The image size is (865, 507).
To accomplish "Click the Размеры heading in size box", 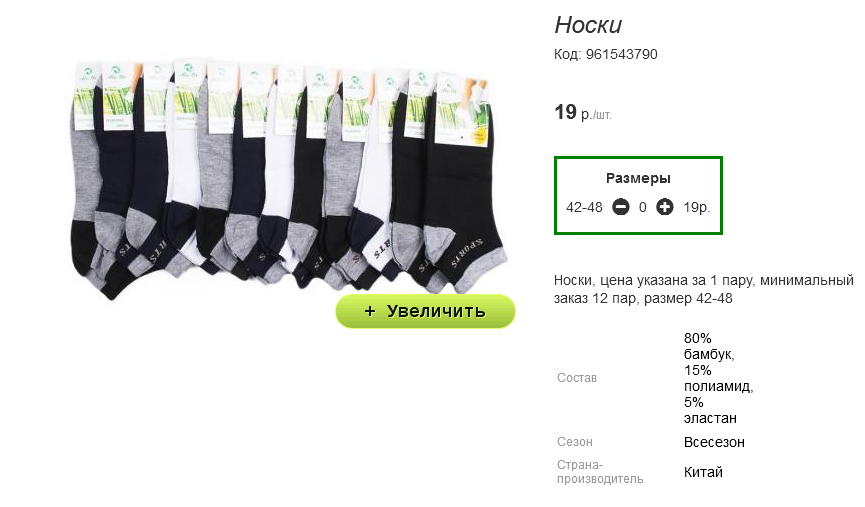I will 638,178.
